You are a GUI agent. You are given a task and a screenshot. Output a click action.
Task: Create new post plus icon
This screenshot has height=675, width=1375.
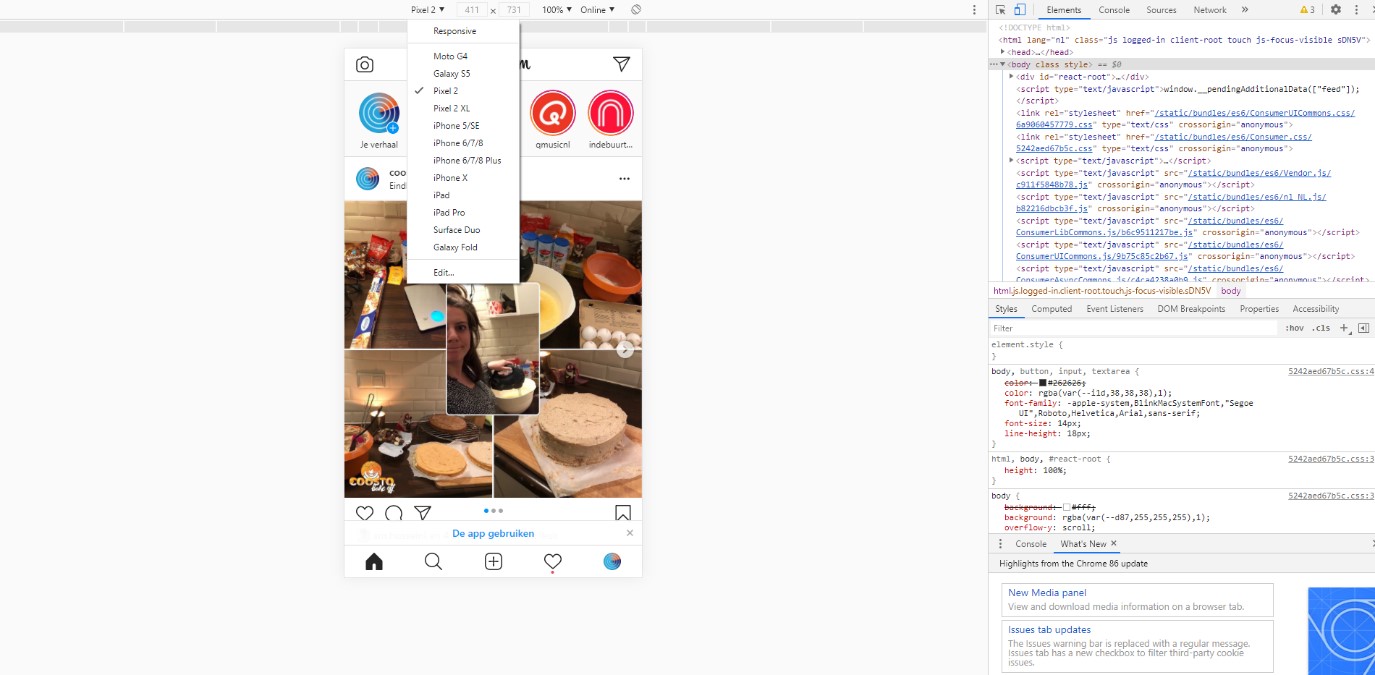pyautogui.click(x=493, y=562)
